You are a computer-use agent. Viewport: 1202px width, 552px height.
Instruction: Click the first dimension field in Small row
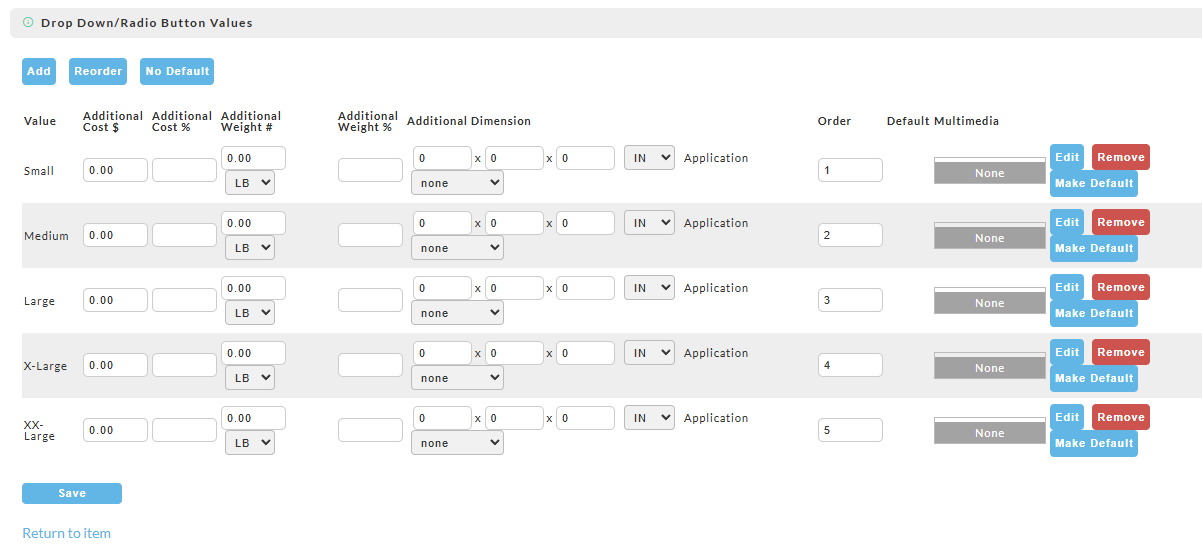[x=442, y=158]
